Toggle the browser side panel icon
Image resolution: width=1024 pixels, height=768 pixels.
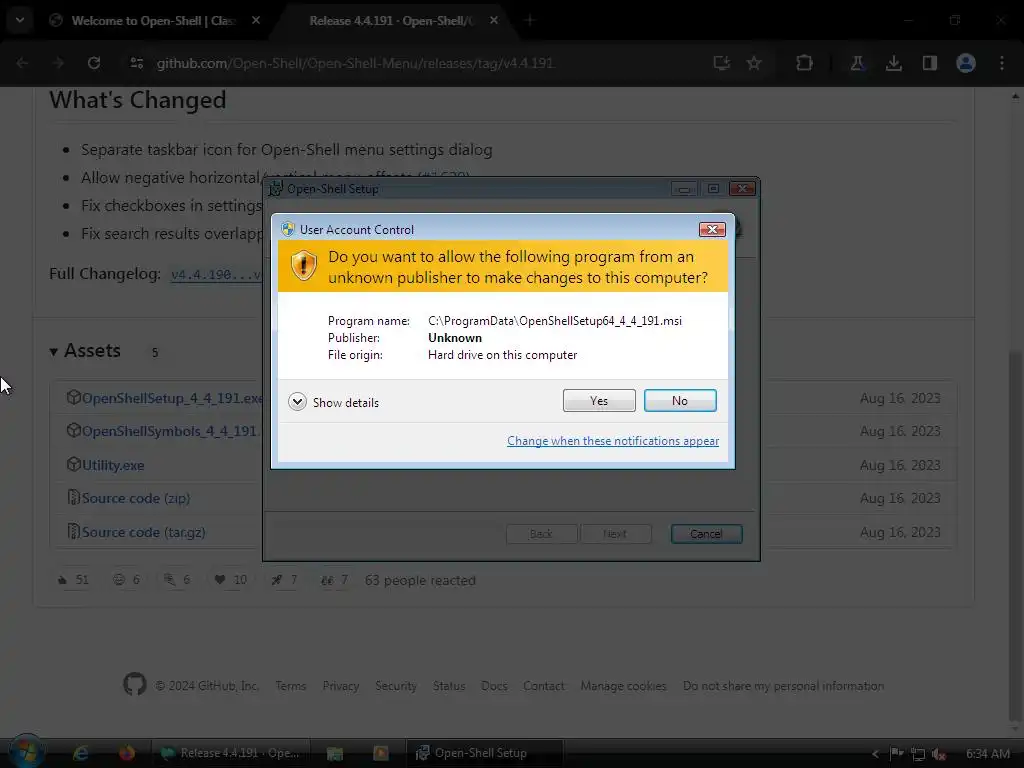point(930,63)
